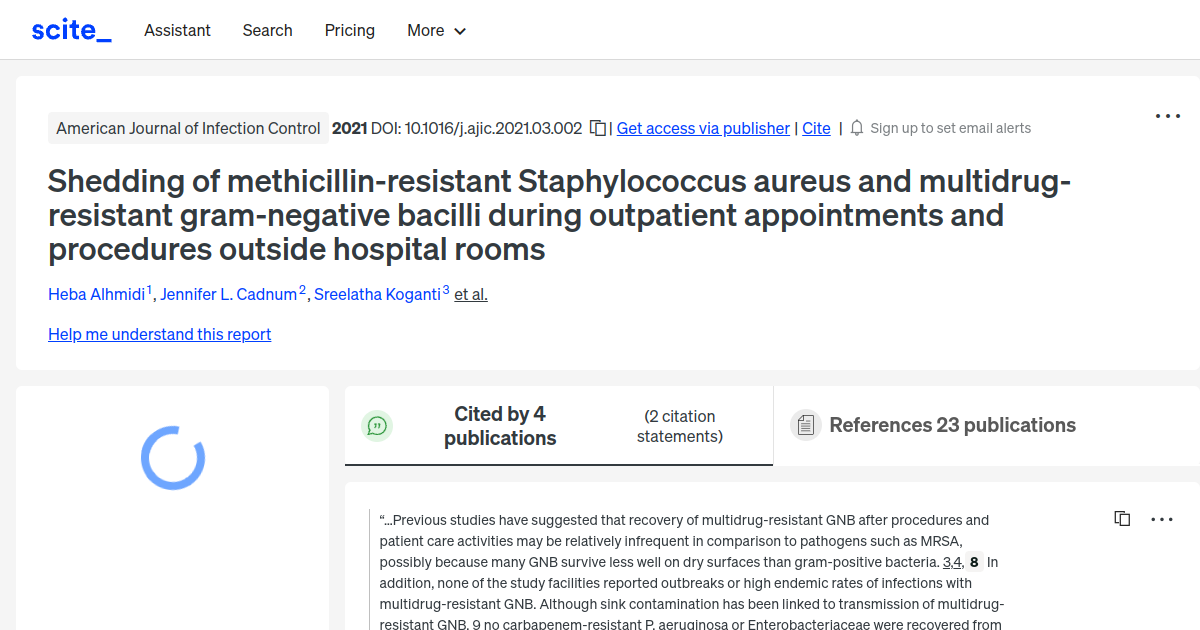The width and height of the screenshot is (1200, 630).
Task: Select the Cited by 4 publications tab
Action: [x=499, y=425]
